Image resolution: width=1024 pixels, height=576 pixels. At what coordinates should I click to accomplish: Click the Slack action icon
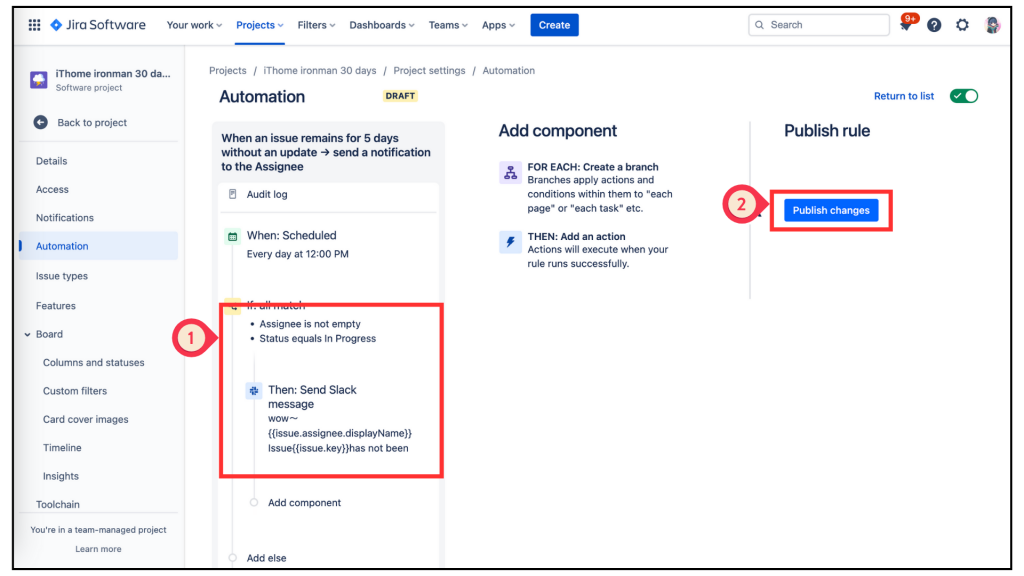253,391
